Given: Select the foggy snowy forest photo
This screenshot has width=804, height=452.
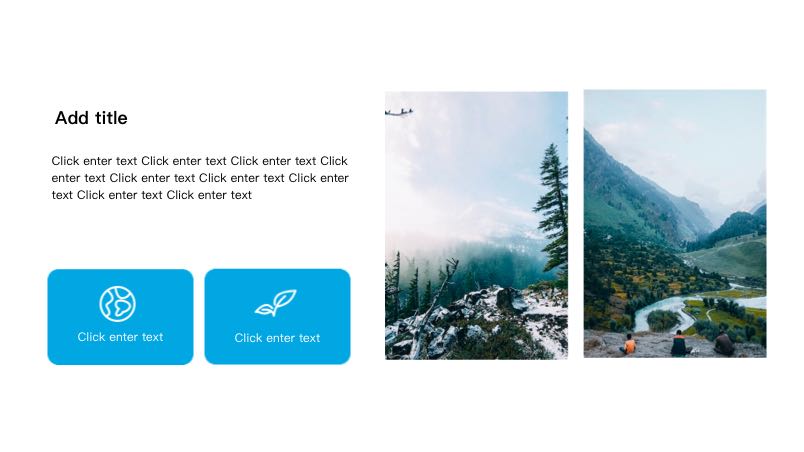Looking at the screenshot, I should (x=476, y=225).
